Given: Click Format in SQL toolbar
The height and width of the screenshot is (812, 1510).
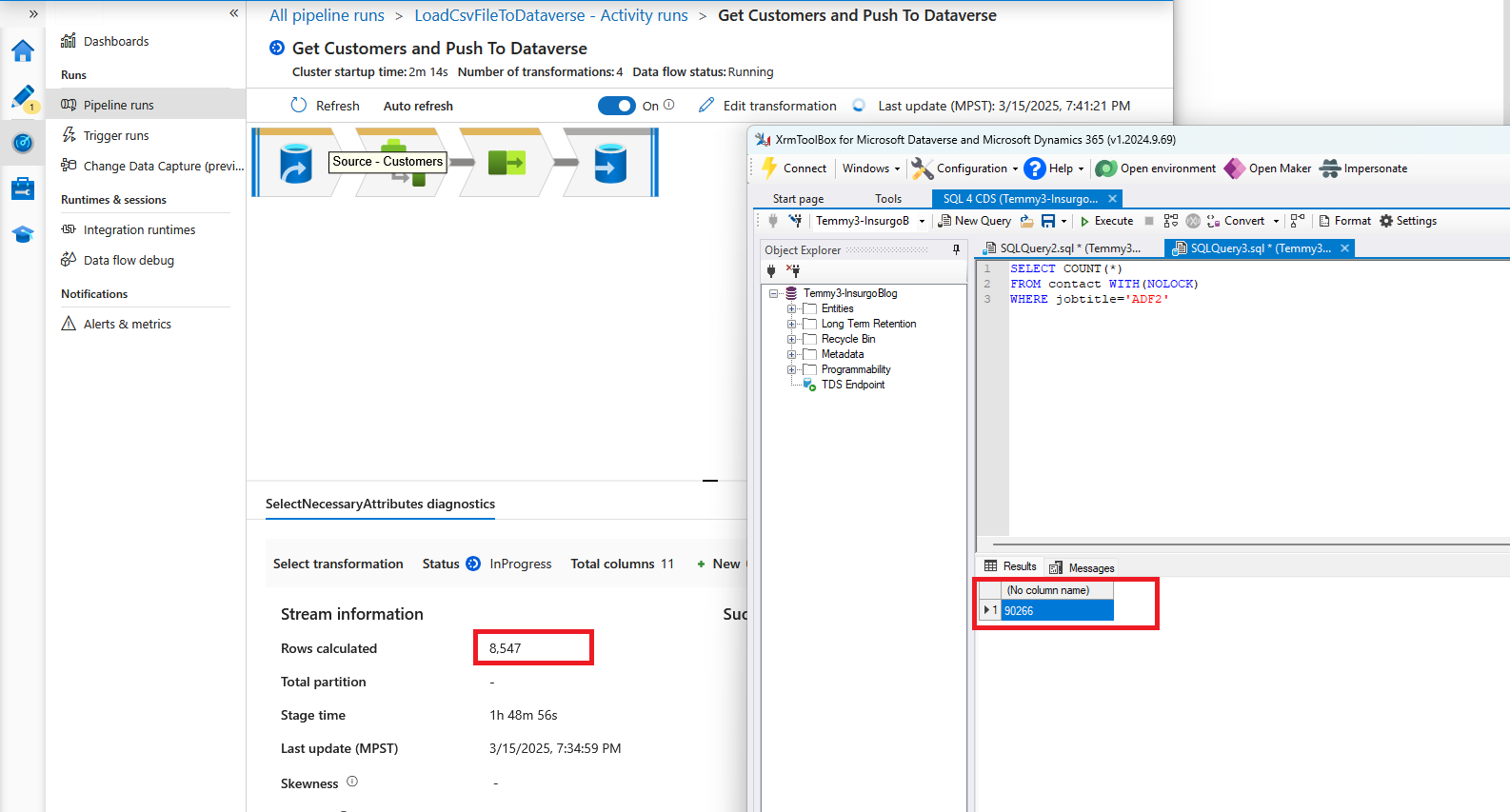Looking at the screenshot, I should pyautogui.click(x=1344, y=221).
